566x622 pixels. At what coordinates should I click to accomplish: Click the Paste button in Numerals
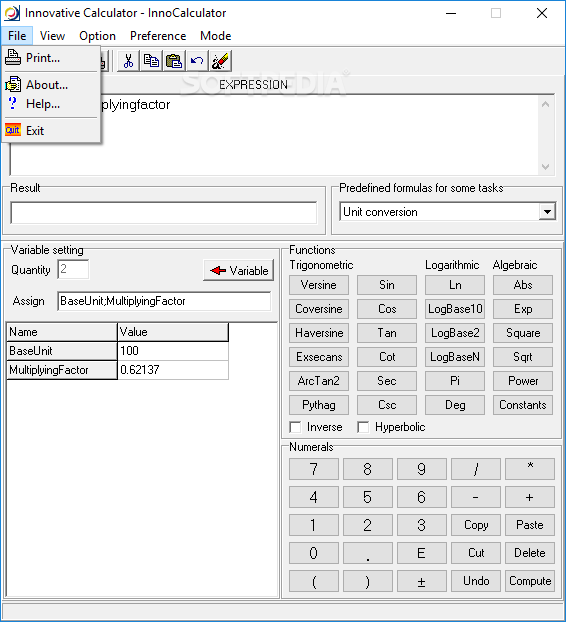click(x=530, y=525)
